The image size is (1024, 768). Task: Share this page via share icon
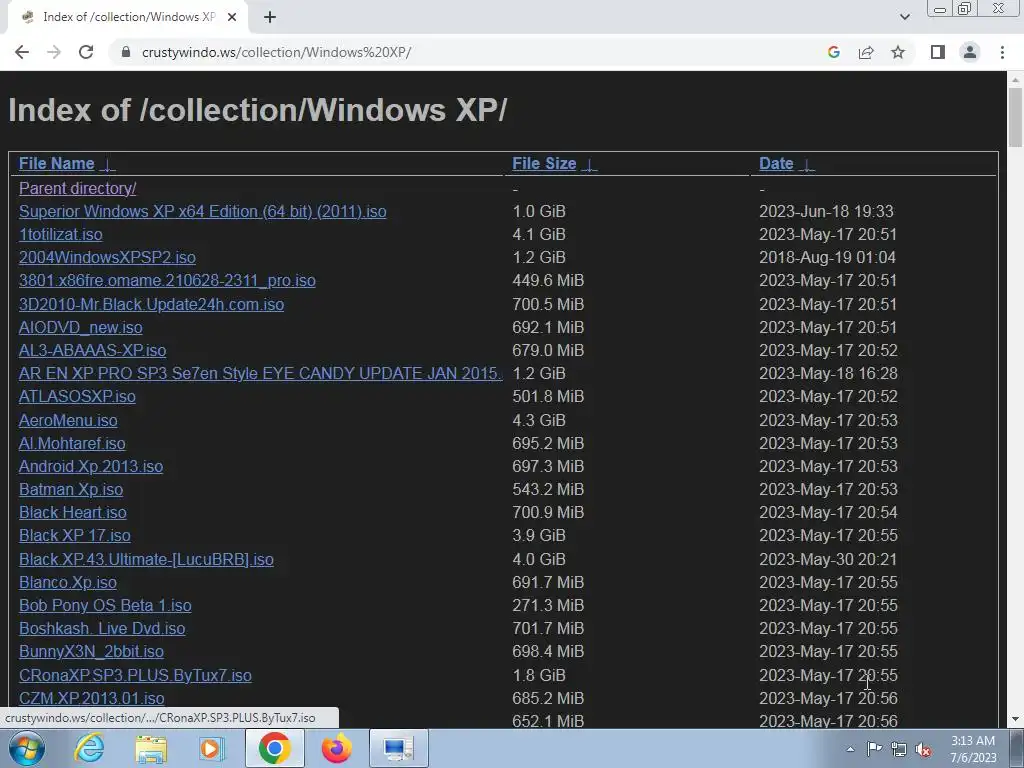pos(866,52)
